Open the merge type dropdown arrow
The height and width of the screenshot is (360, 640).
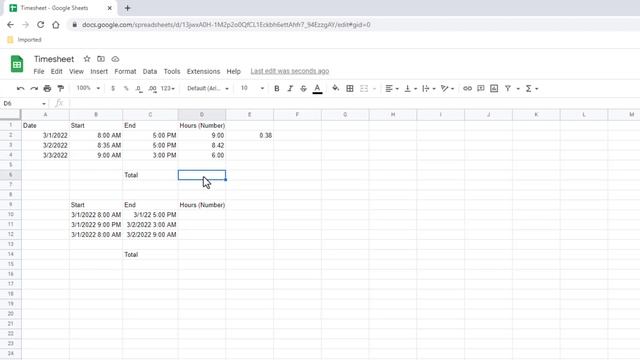coord(374,89)
